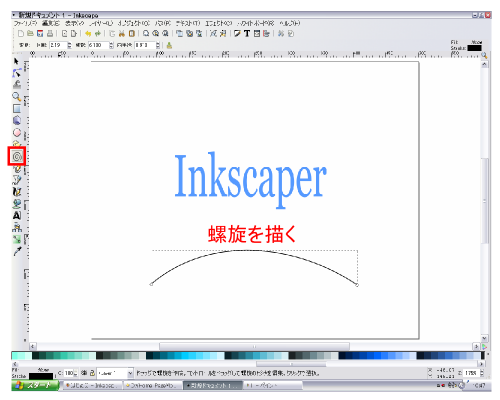This screenshot has height=400, width=500.
Task: Select the Connector tool
Action: tap(17, 228)
